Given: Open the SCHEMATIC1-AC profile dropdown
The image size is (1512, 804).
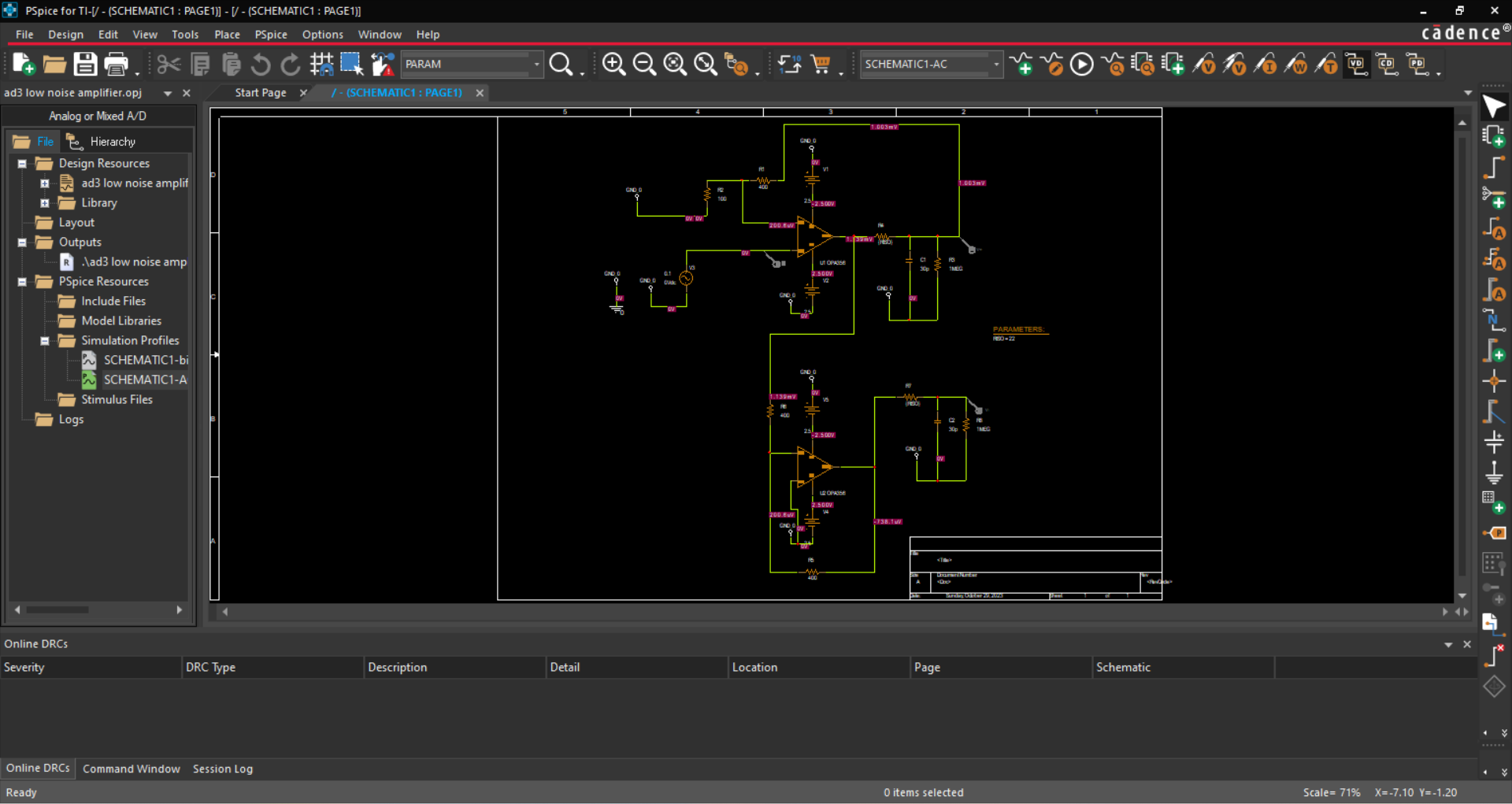Looking at the screenshot, I should coord(996,65).
